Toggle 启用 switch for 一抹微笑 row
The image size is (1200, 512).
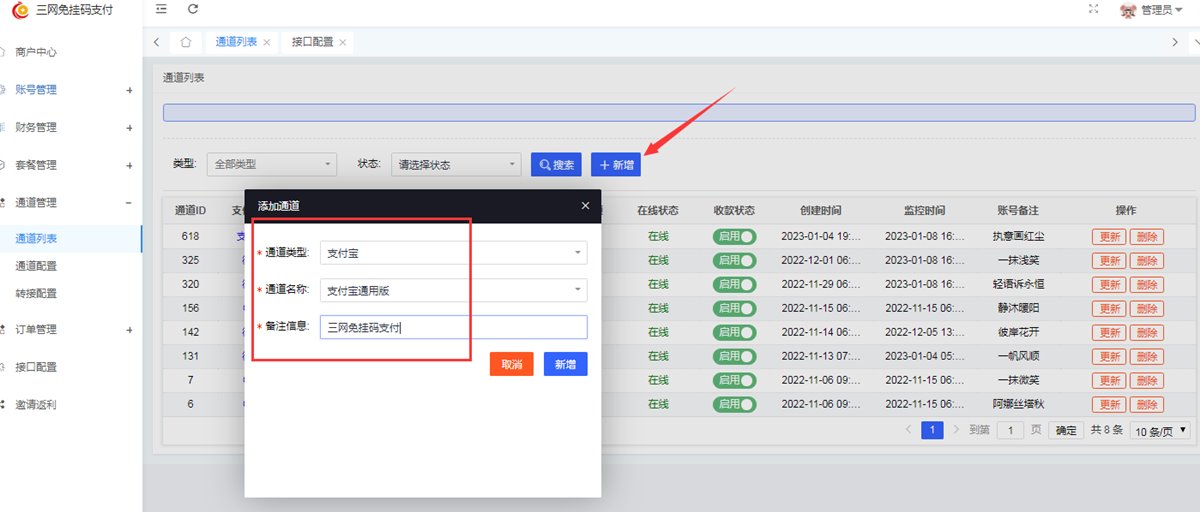tap(734, 380)
